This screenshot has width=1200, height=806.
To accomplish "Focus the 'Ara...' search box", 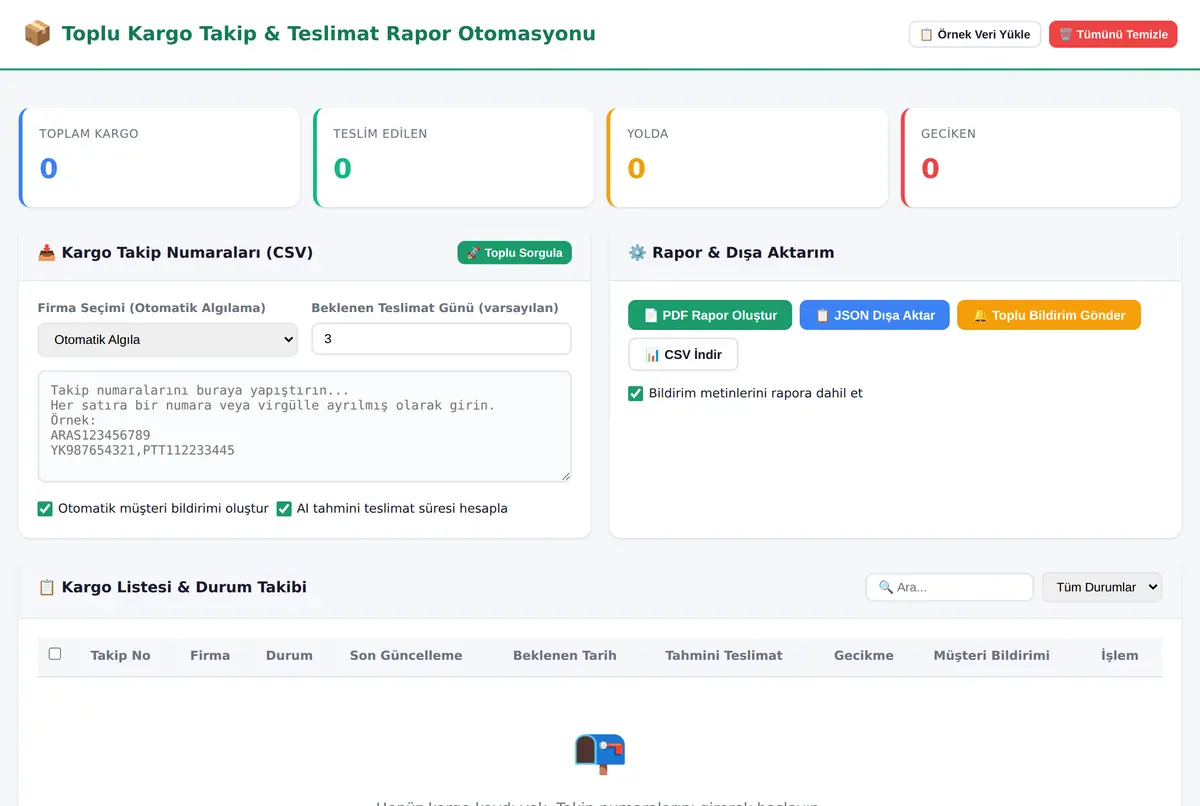I will click(950, 587).
